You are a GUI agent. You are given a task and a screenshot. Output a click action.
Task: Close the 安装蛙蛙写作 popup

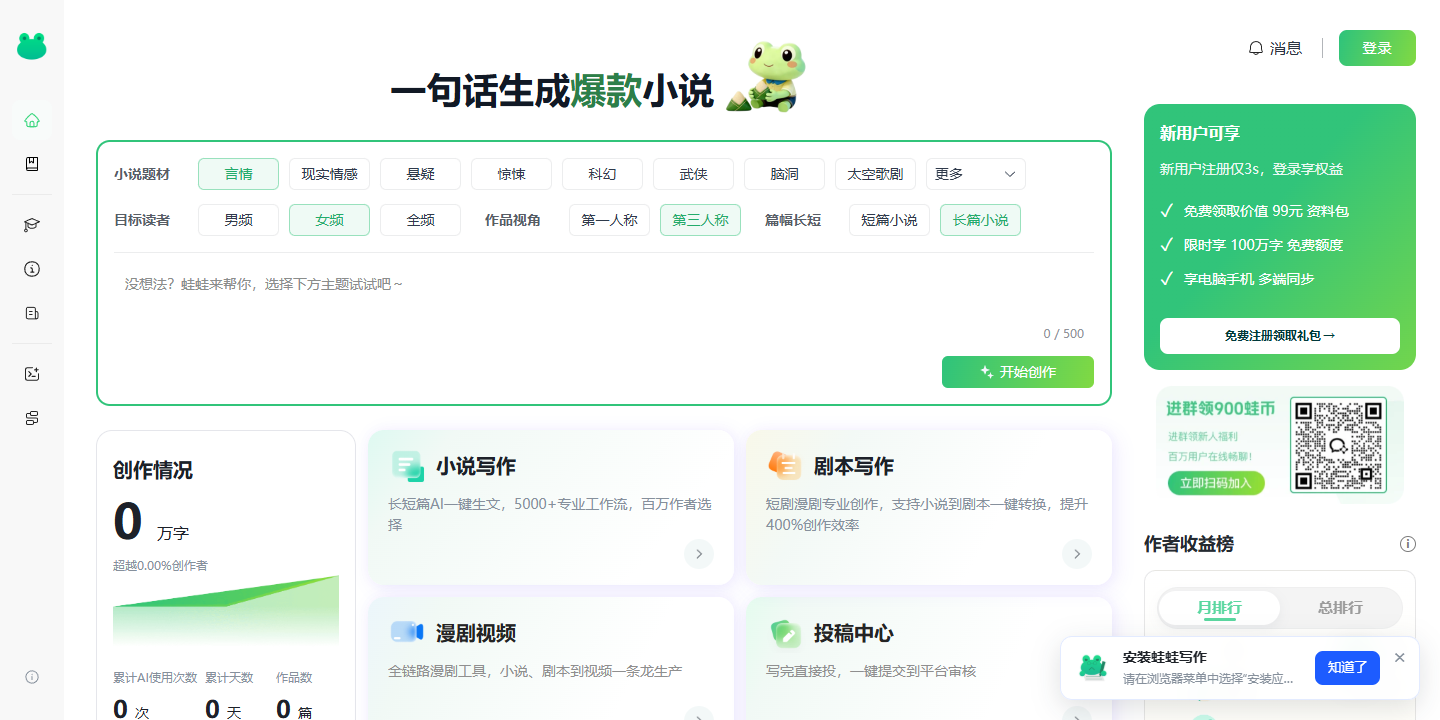click(x=1400, y=657)
